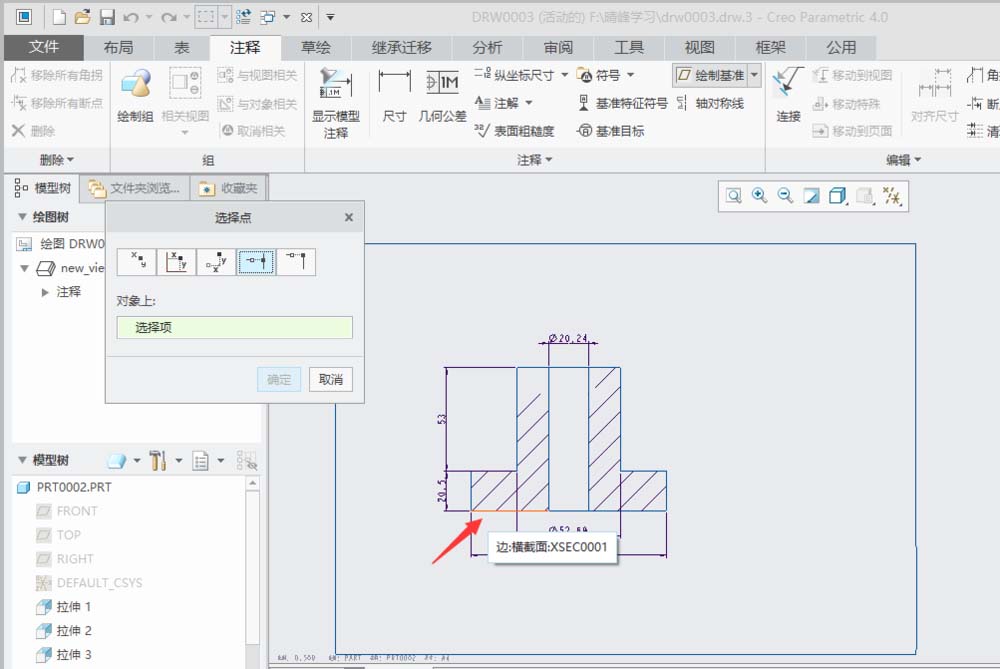Click the Repaint icon
This screenshot has height=669, width=1000.
coord(811,196)
